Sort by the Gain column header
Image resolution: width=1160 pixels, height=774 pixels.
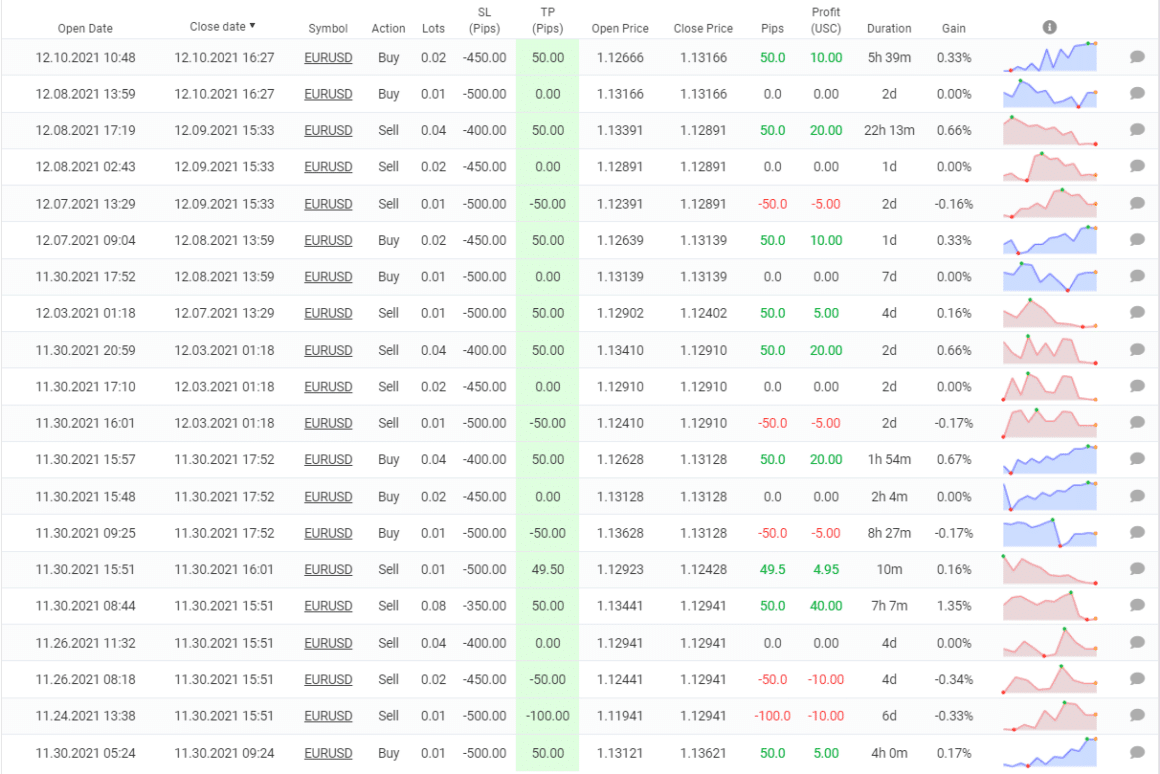(x=953, y=28)
